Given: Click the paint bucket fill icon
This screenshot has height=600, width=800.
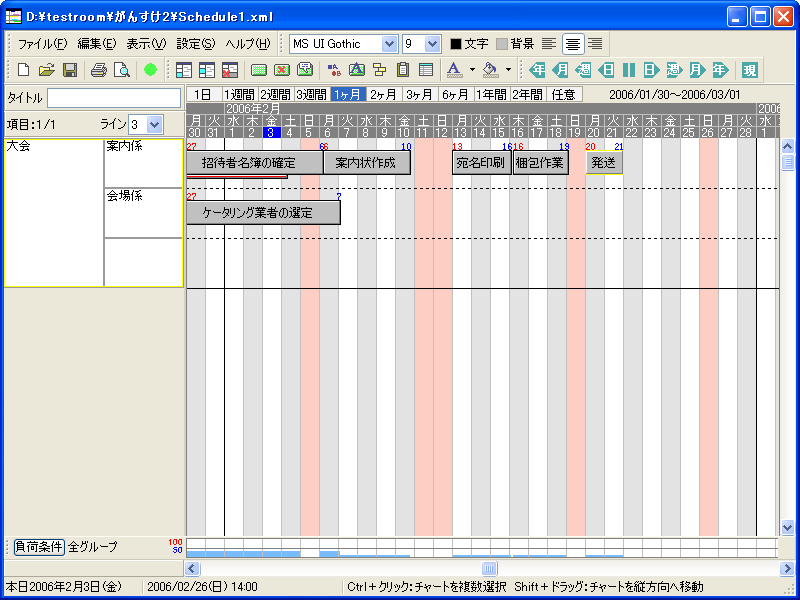Looking at the screenshot, I should pos(490,70).
